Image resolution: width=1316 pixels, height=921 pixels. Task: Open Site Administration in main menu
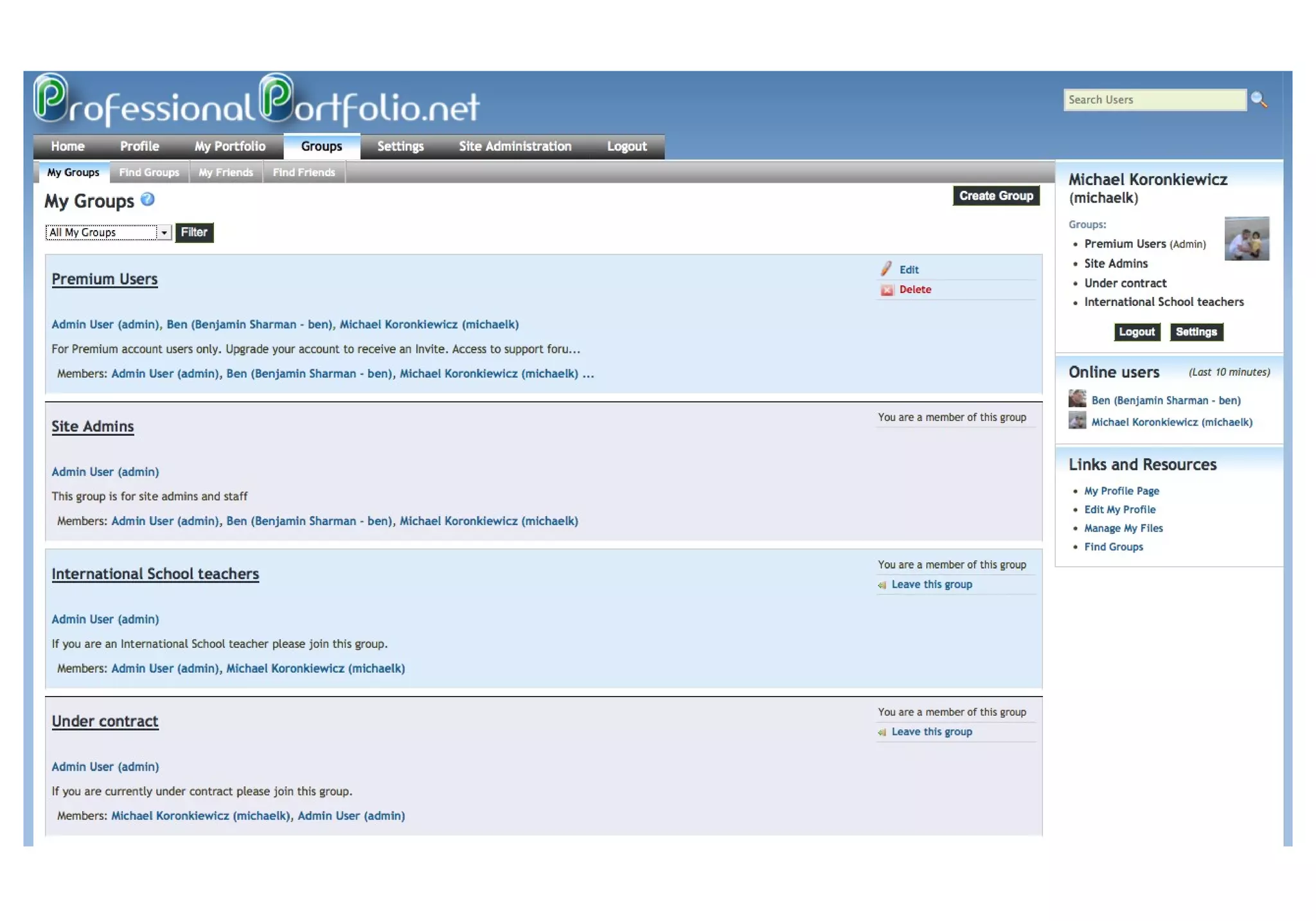click(515, 147)
